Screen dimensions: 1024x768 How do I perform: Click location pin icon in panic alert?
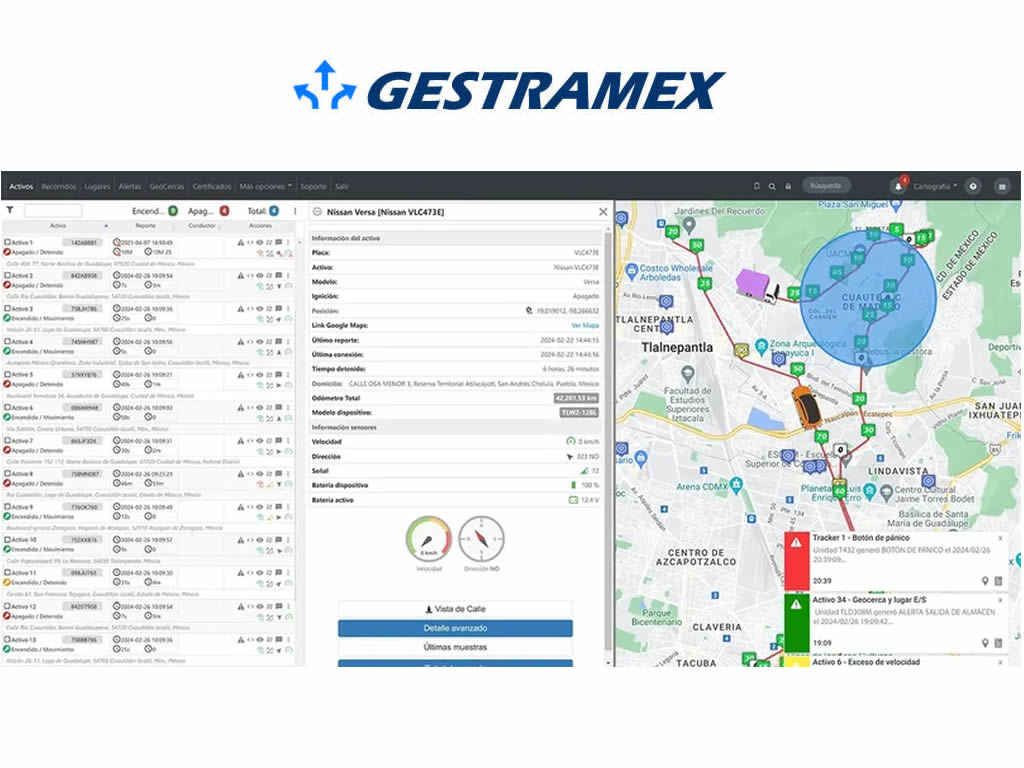985,580
